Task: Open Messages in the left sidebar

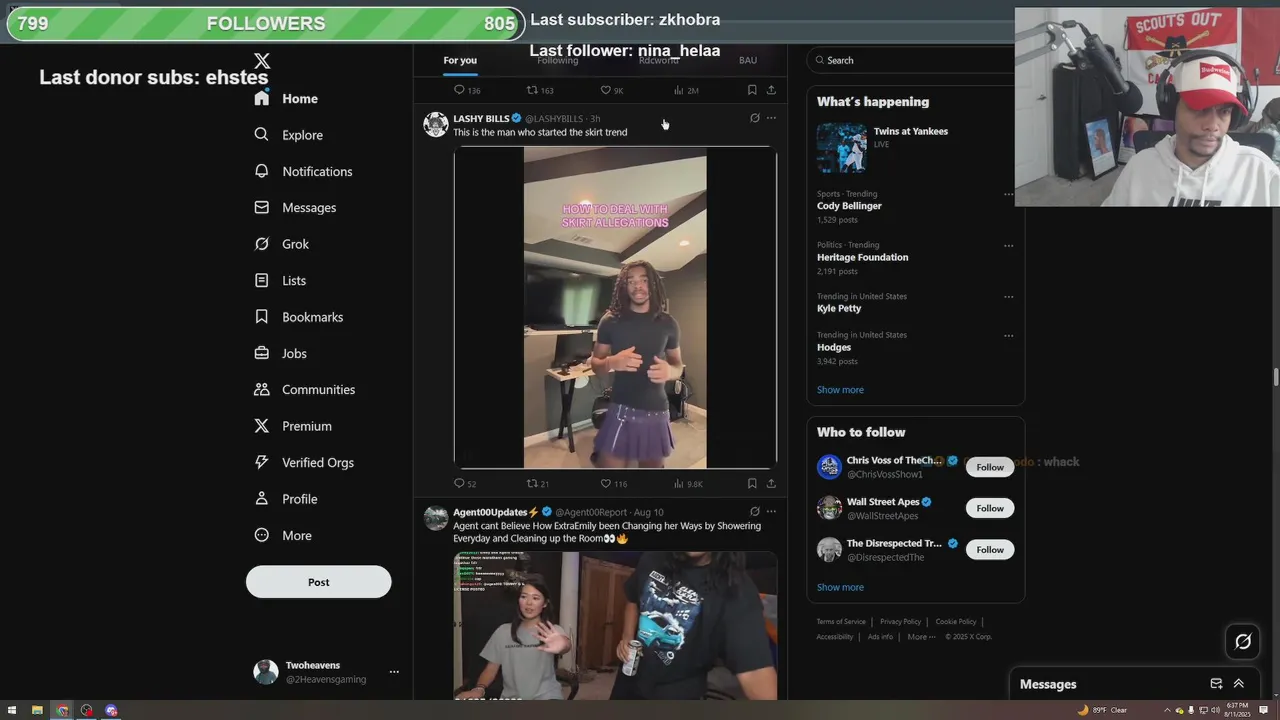Action: (295, 208)
